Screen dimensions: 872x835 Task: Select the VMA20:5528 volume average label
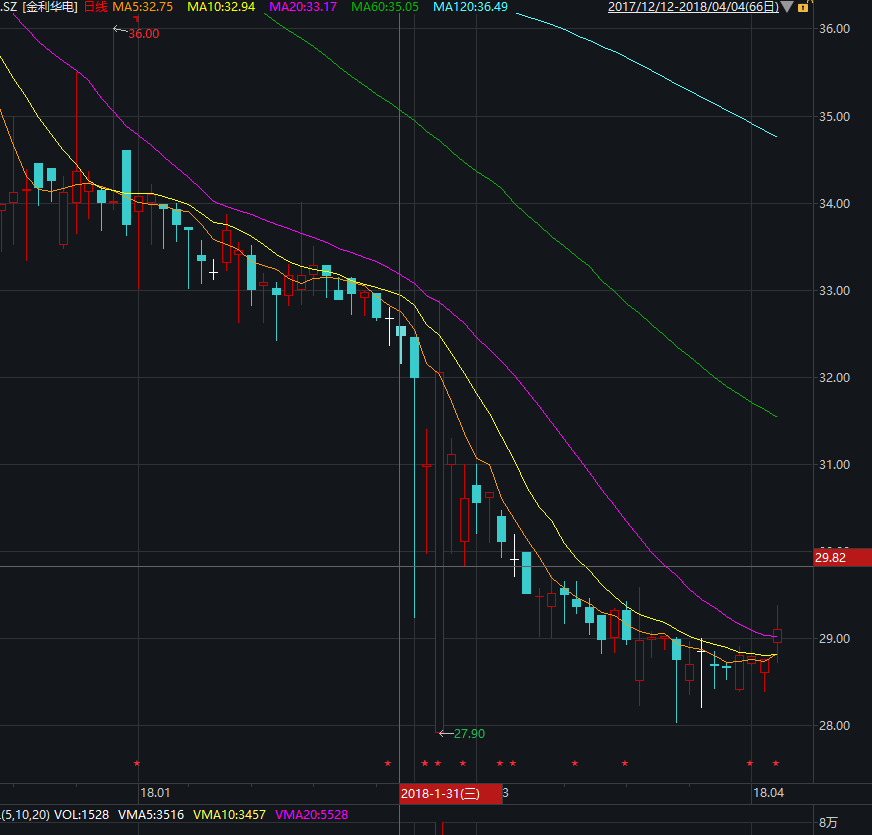(311, 815)
